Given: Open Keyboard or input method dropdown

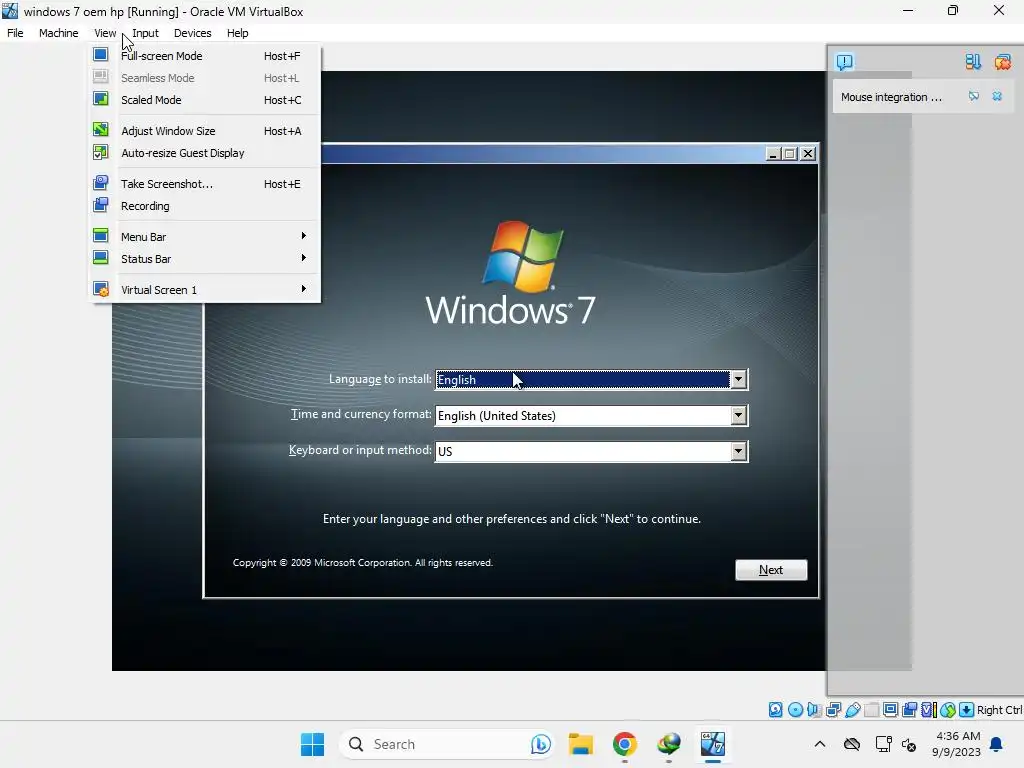Looking at the screenshot, I should pyautogui.click(x=738, y=451).
